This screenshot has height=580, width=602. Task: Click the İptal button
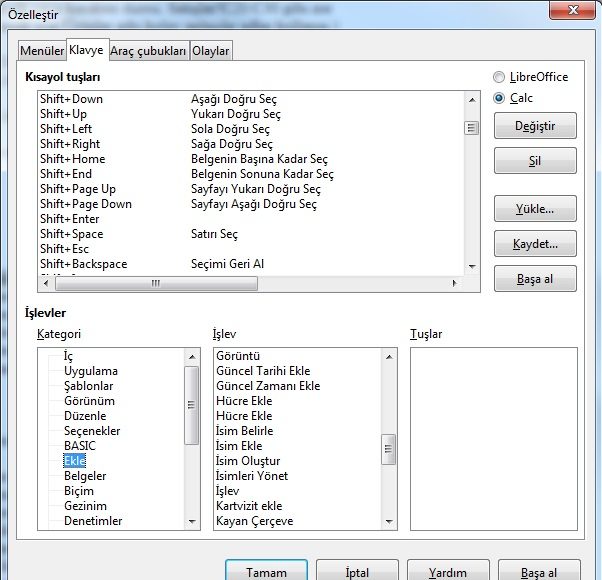point(357,572)
